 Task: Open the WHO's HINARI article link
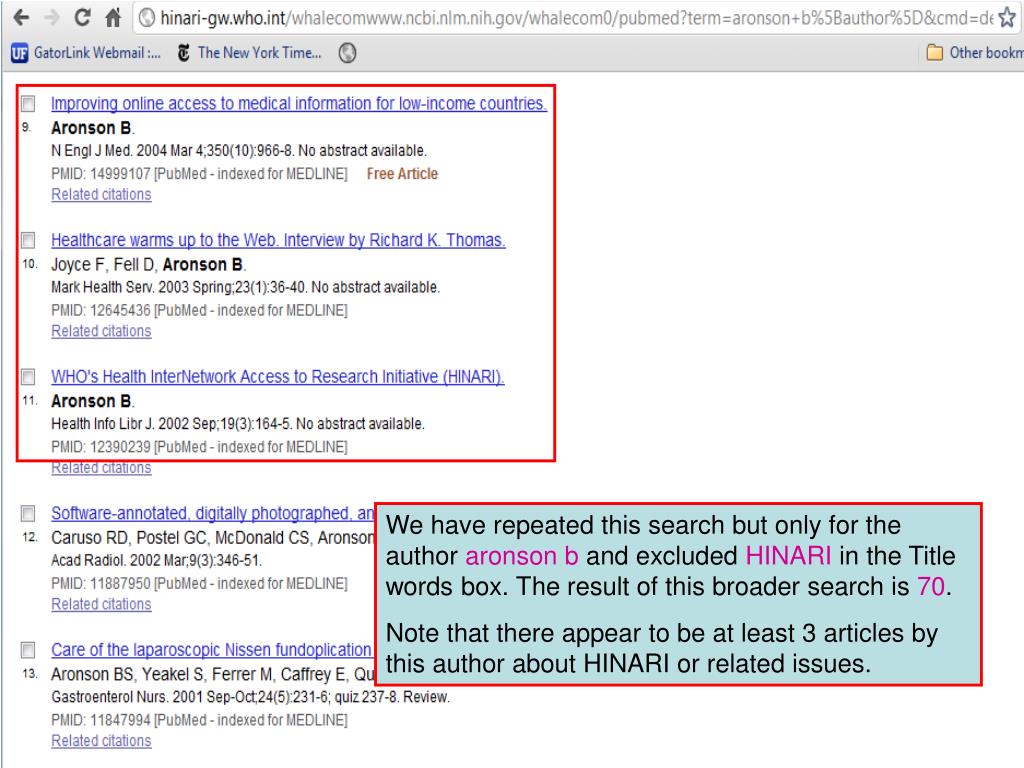click(x=278, y=377)
